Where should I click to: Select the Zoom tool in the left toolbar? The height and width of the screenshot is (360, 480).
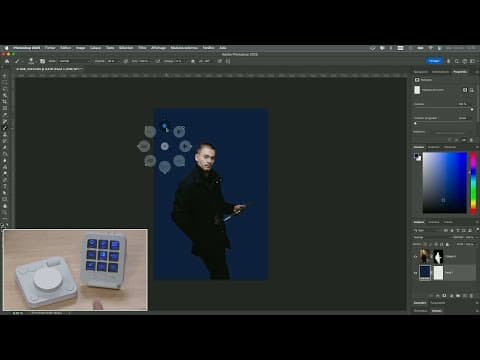5,212
